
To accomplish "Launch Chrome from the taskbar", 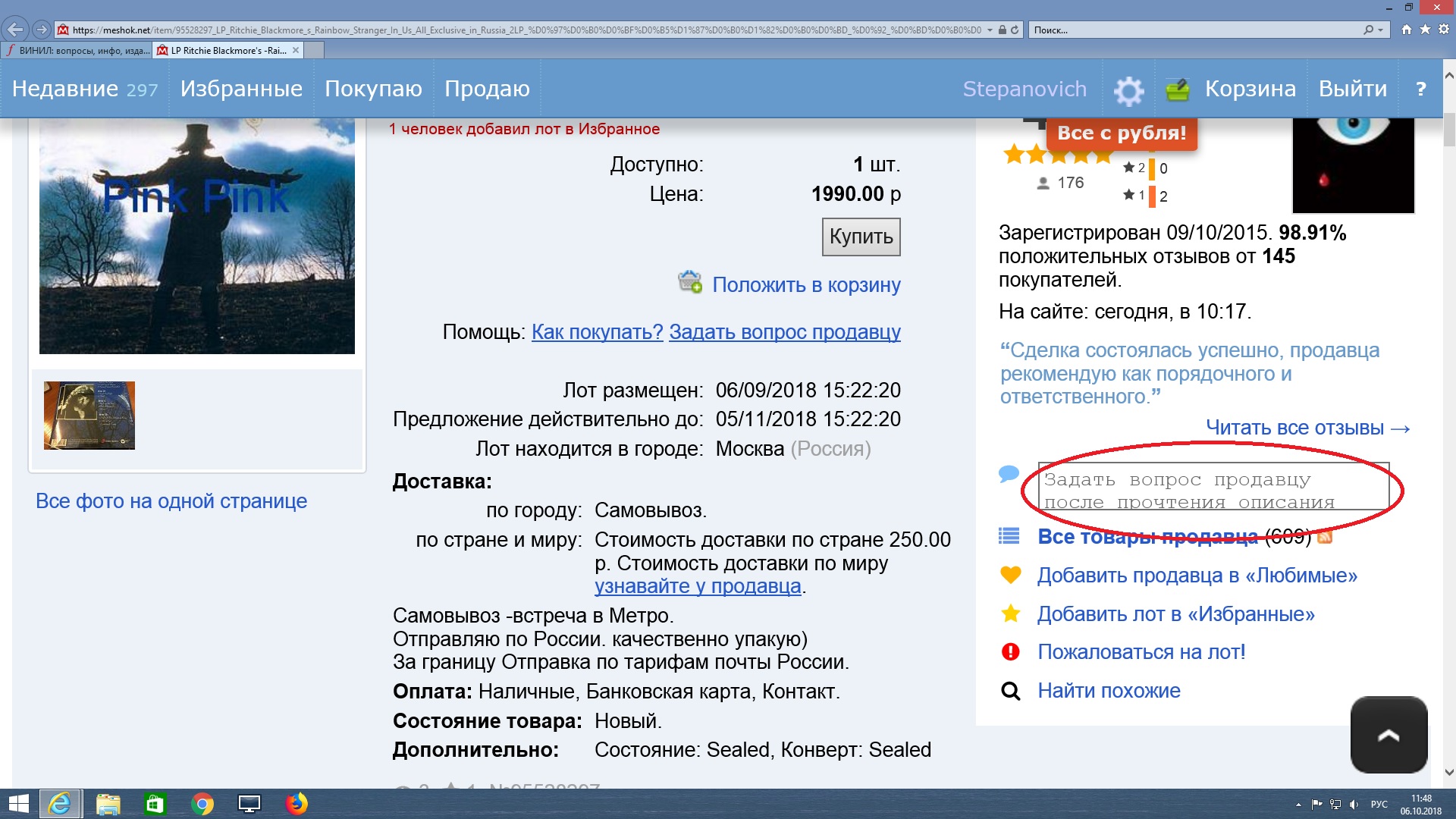I will (202, 804).
